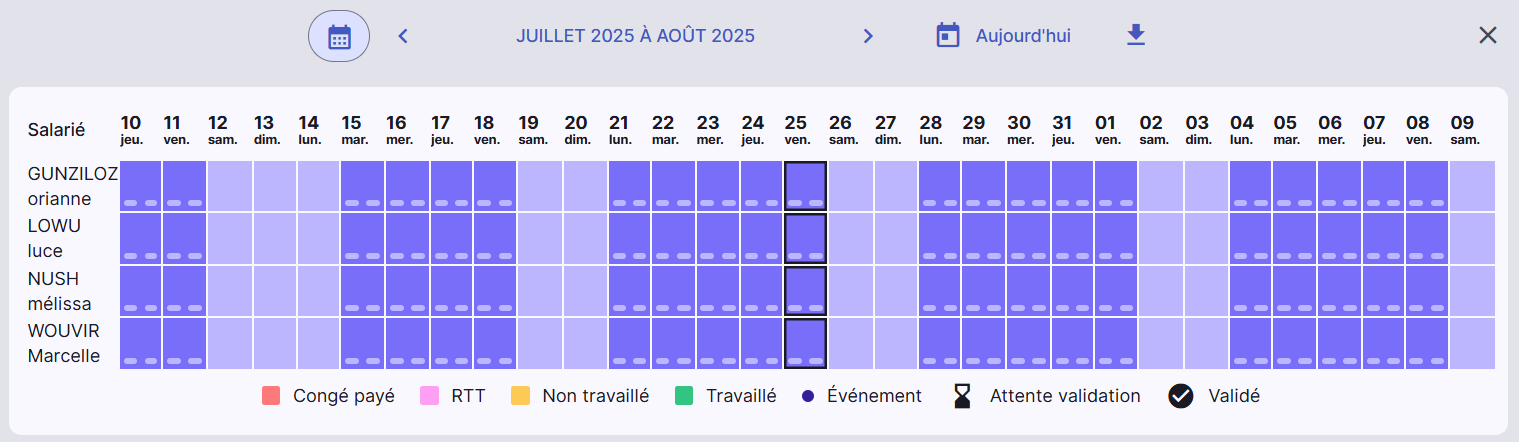
Task: Click the Attente validation hourglass icon
Action: click(962, 397)
